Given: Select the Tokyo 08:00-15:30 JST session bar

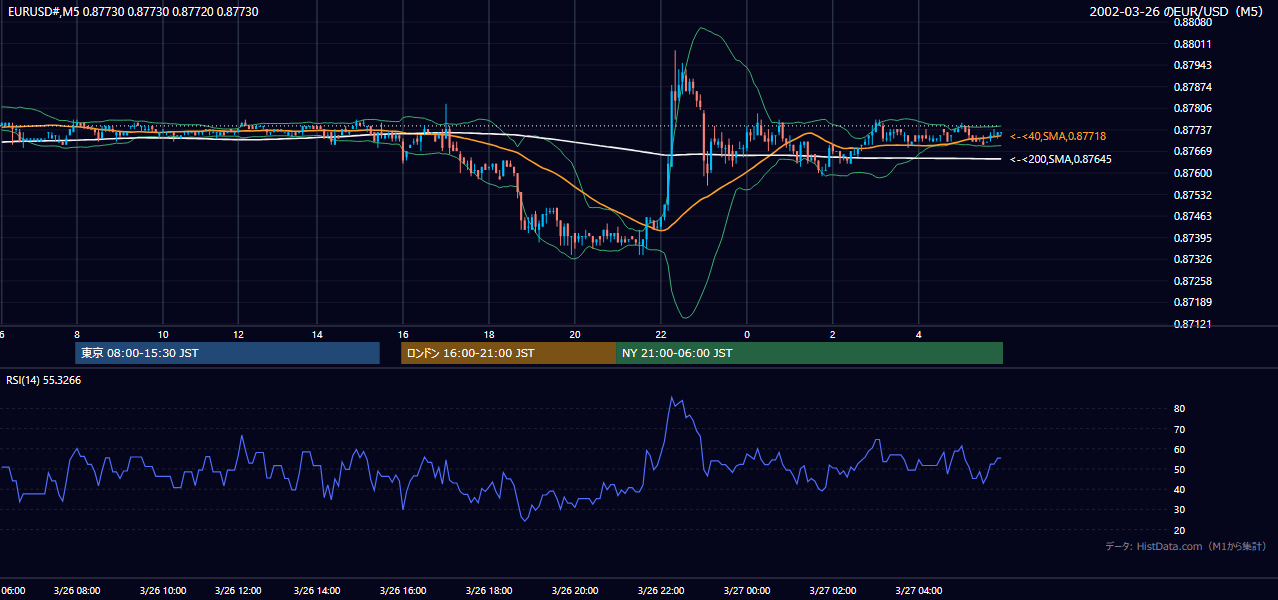Looking at the screenshot, I should click(228, 353).
